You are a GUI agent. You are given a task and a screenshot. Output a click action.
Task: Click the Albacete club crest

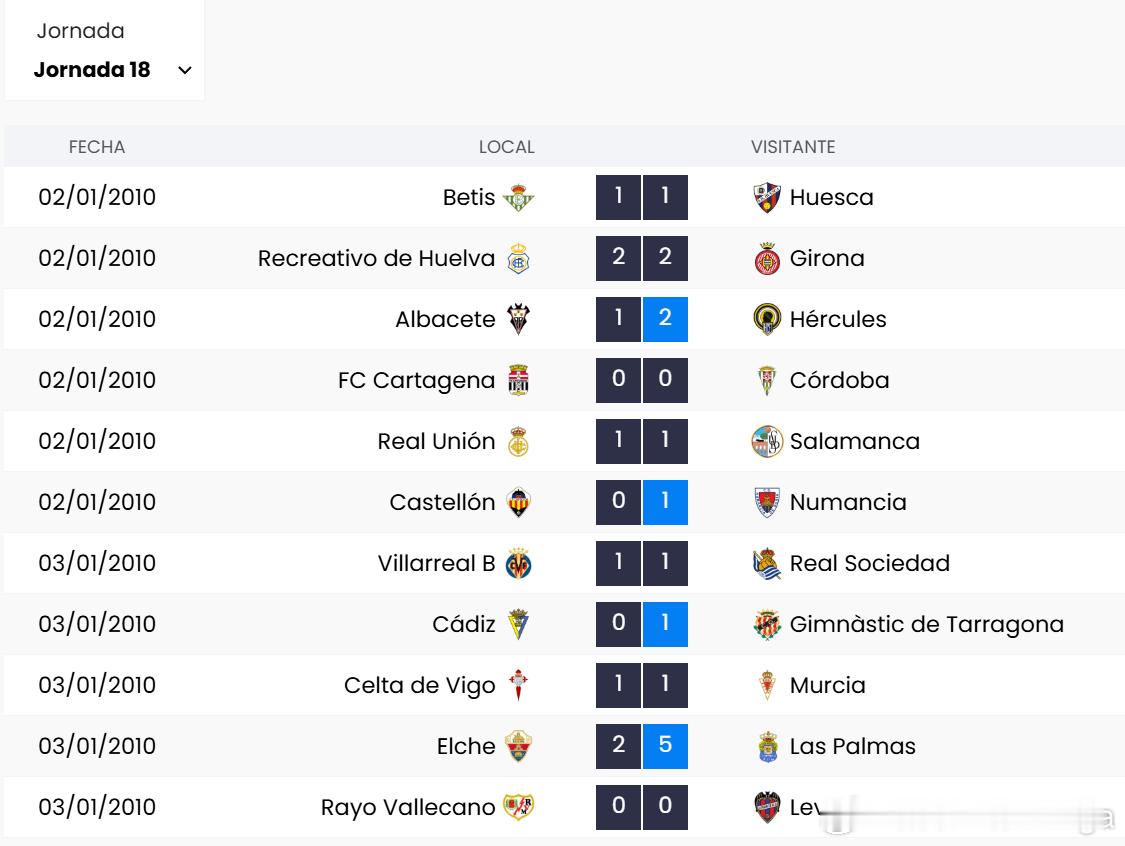[518, 320]
